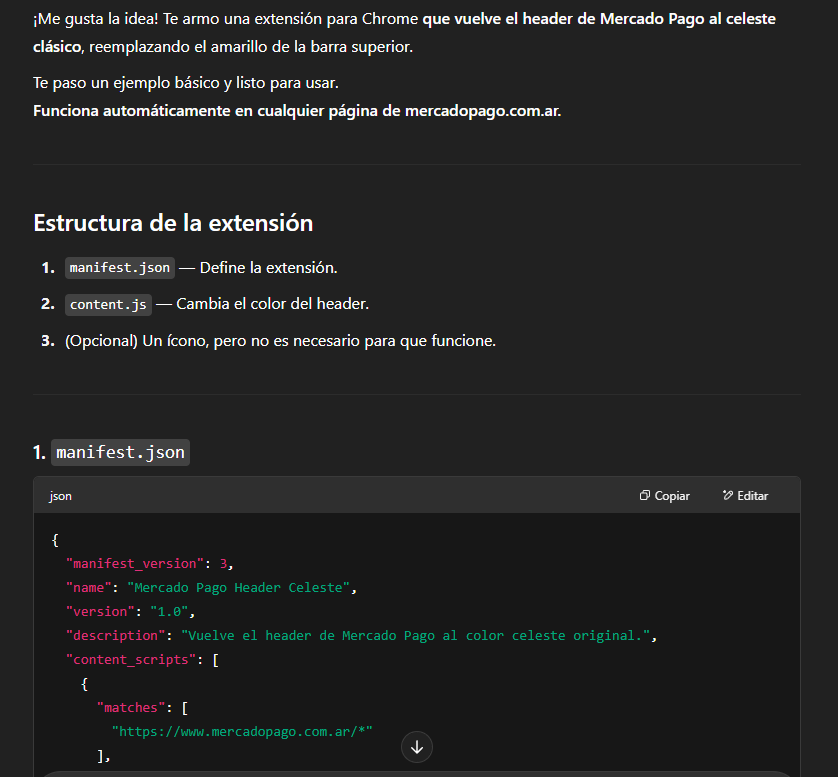Click the pencil icon beside Editar

pyautogui.click(x=727, y=495)
